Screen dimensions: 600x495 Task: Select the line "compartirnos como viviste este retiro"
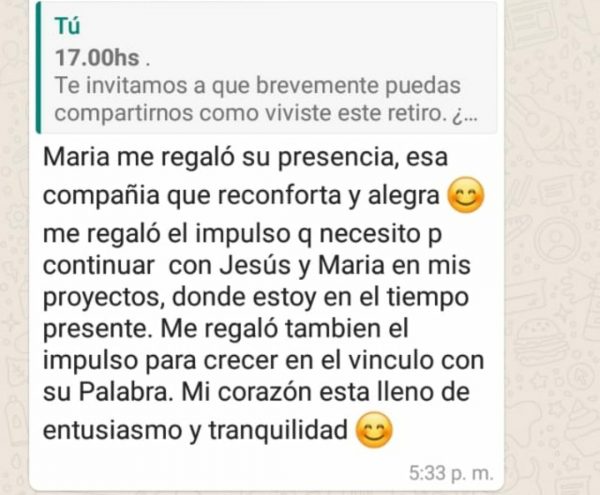250,114
